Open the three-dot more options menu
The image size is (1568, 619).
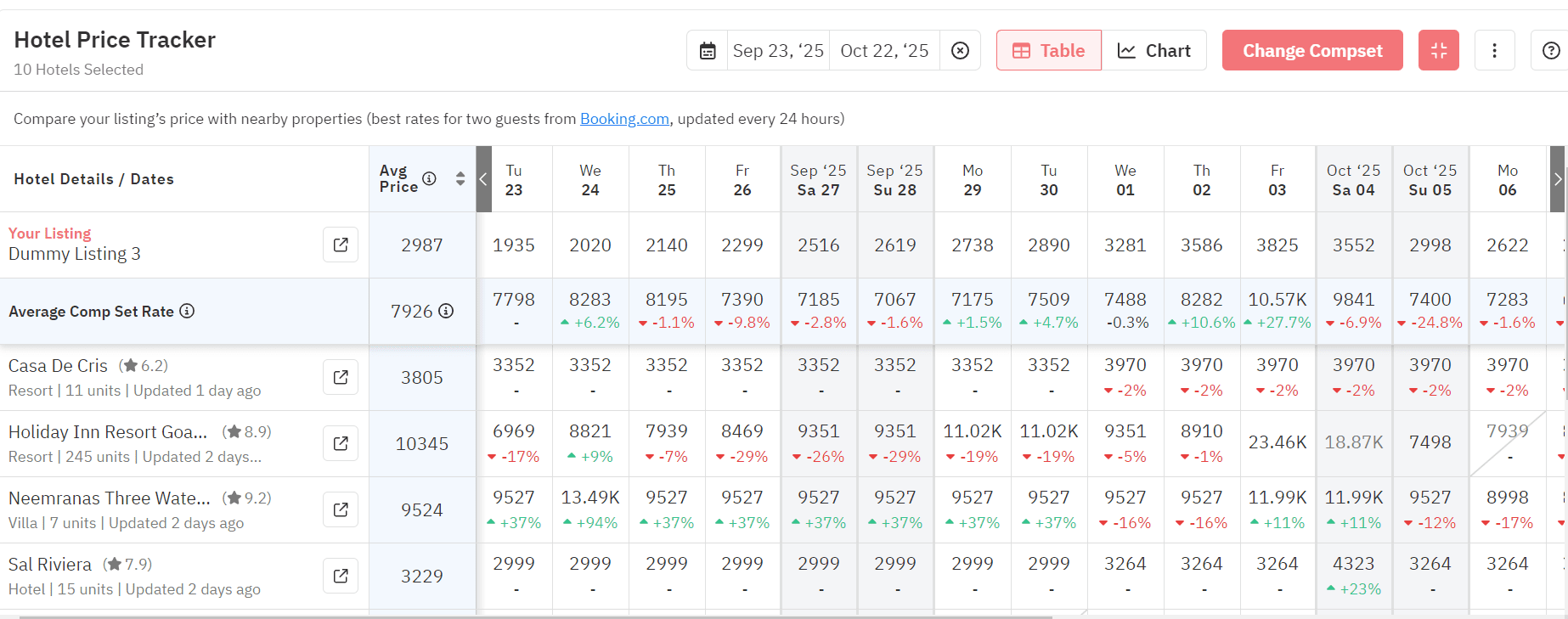point(1494,51)
